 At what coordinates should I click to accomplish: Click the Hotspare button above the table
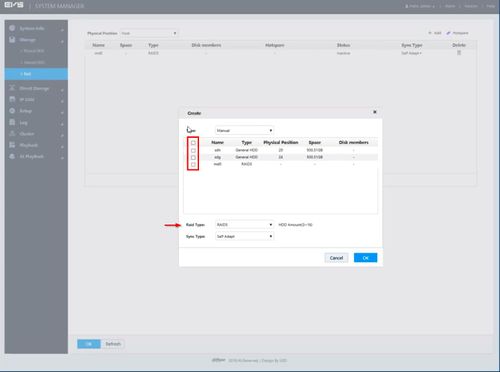[x=458, y=33]
